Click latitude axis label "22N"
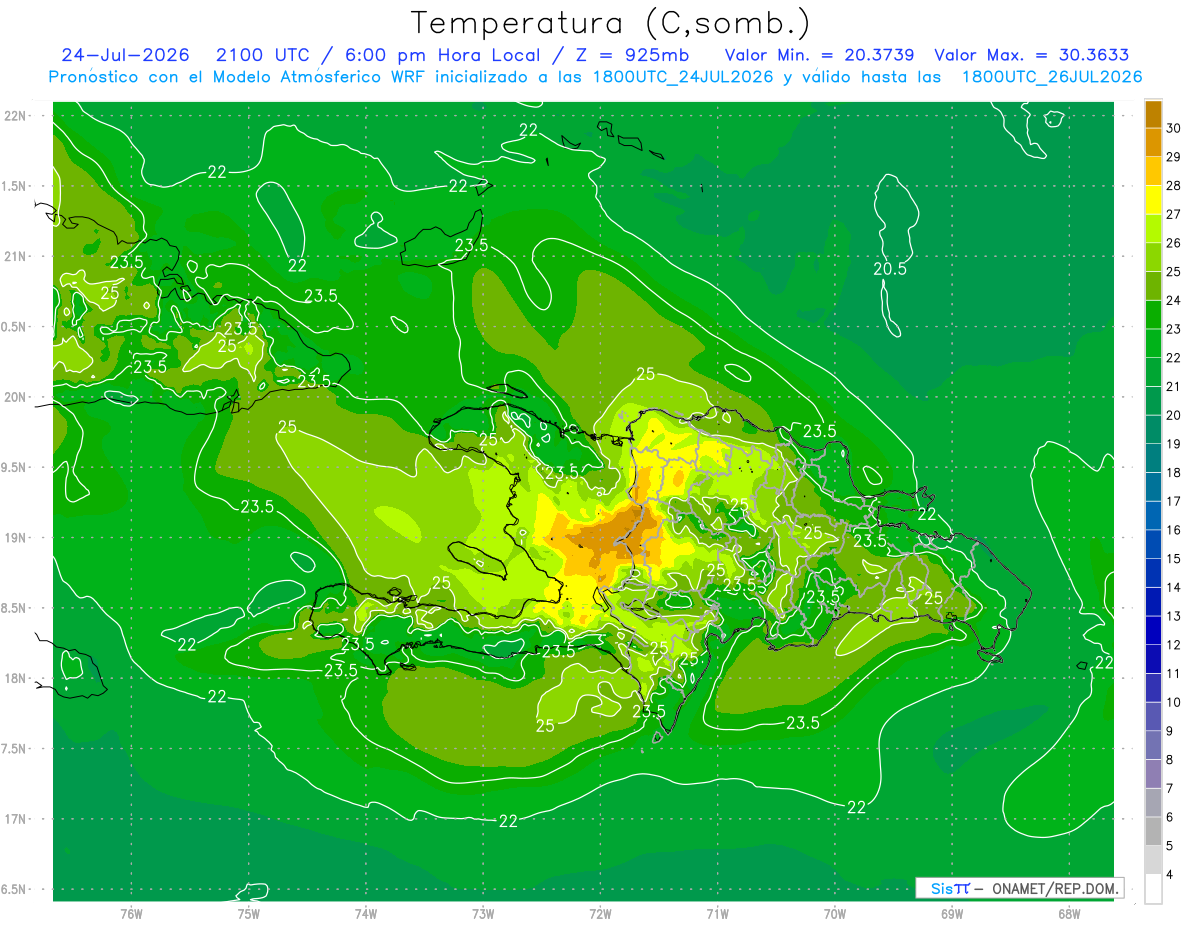1200x927 pixels. click(x=16, y=116)
